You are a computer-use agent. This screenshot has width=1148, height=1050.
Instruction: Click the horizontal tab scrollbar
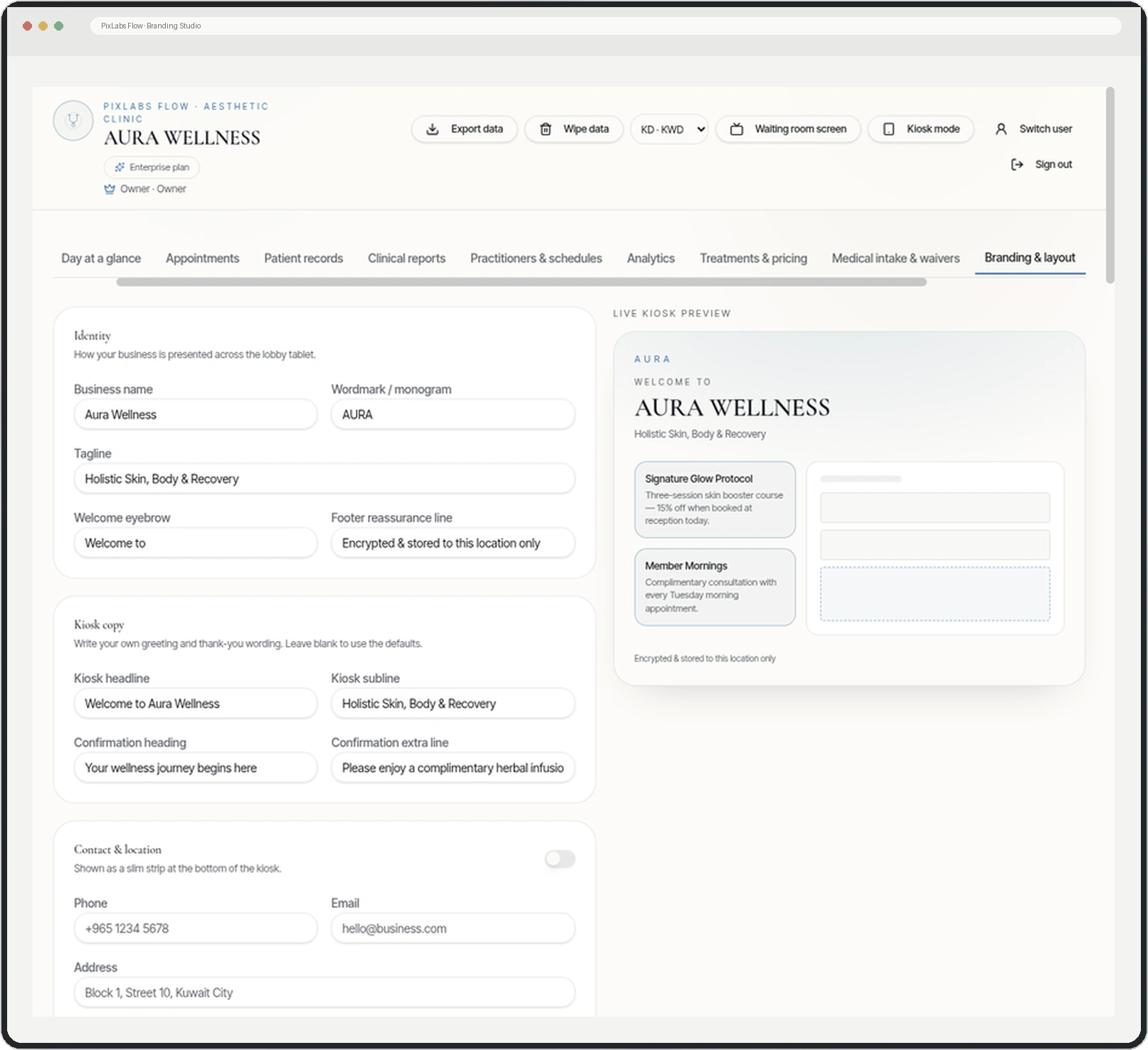click(x=522, y=282)
